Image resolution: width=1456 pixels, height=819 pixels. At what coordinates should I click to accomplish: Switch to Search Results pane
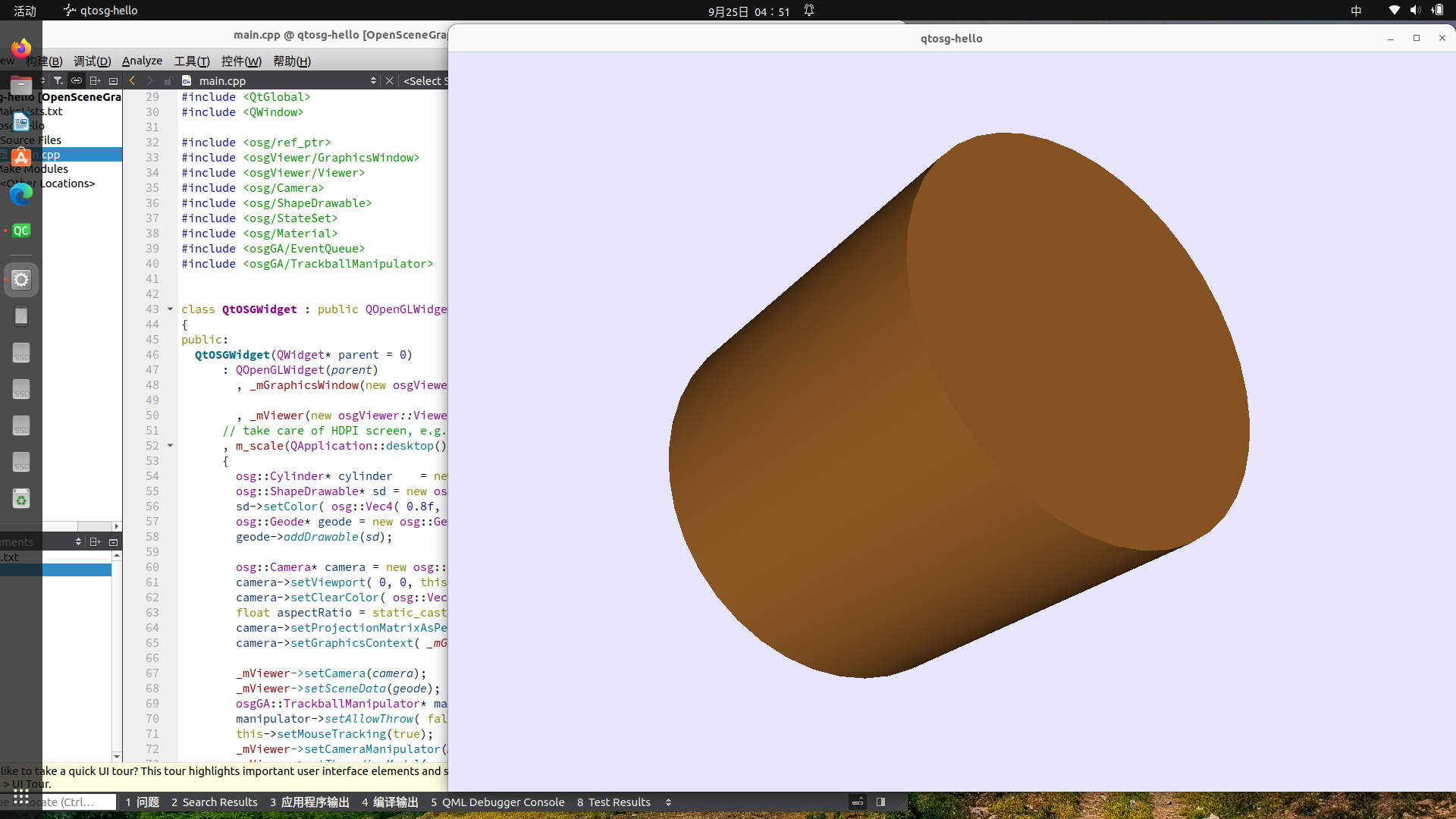tap(214, 802)
